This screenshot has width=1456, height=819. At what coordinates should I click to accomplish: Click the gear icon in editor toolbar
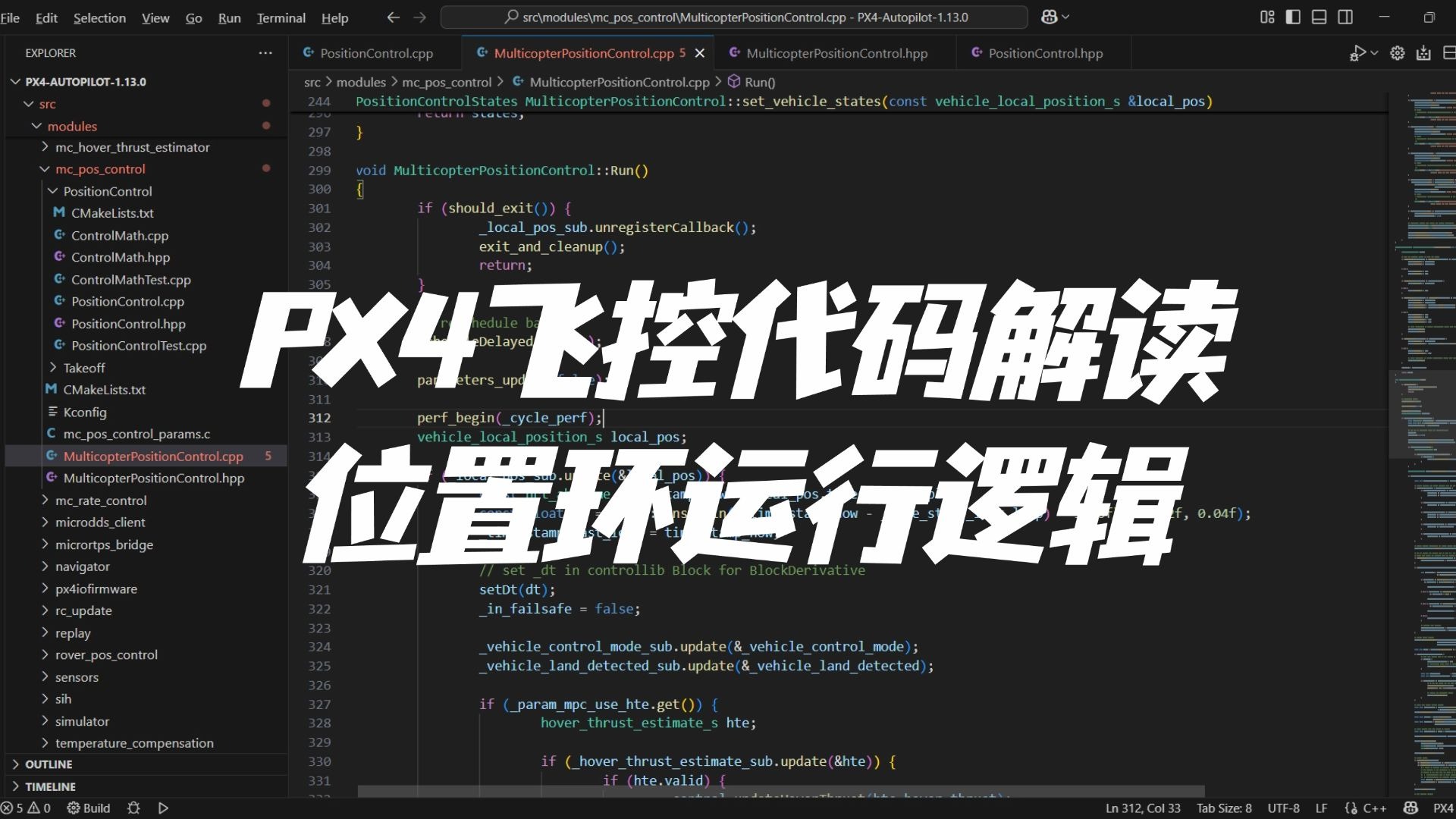1398,53
